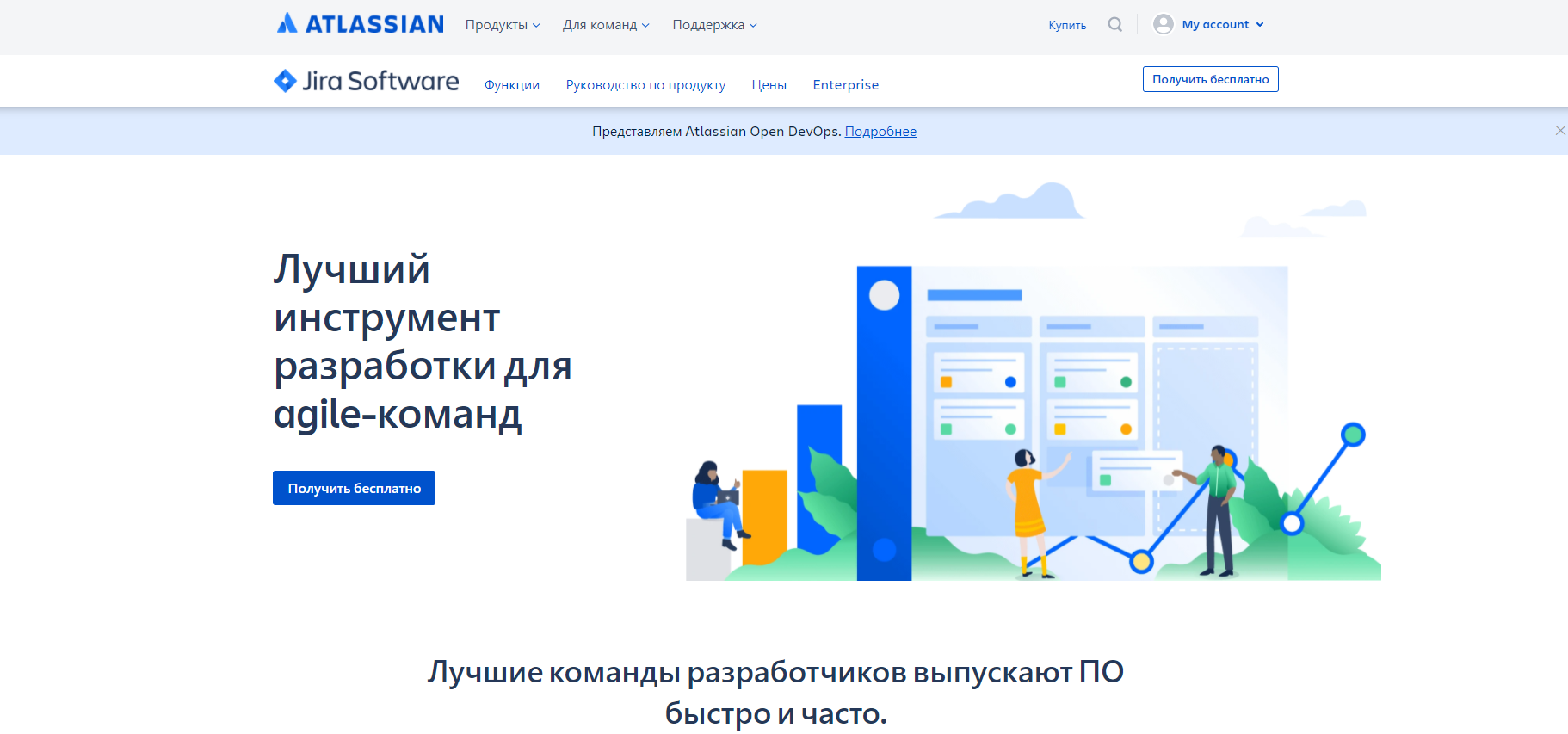Image resolution: width=1568 pixels, height=734 pixels.
Task: Expand the Для команд dropdown menu
Action: pos(606,25)
